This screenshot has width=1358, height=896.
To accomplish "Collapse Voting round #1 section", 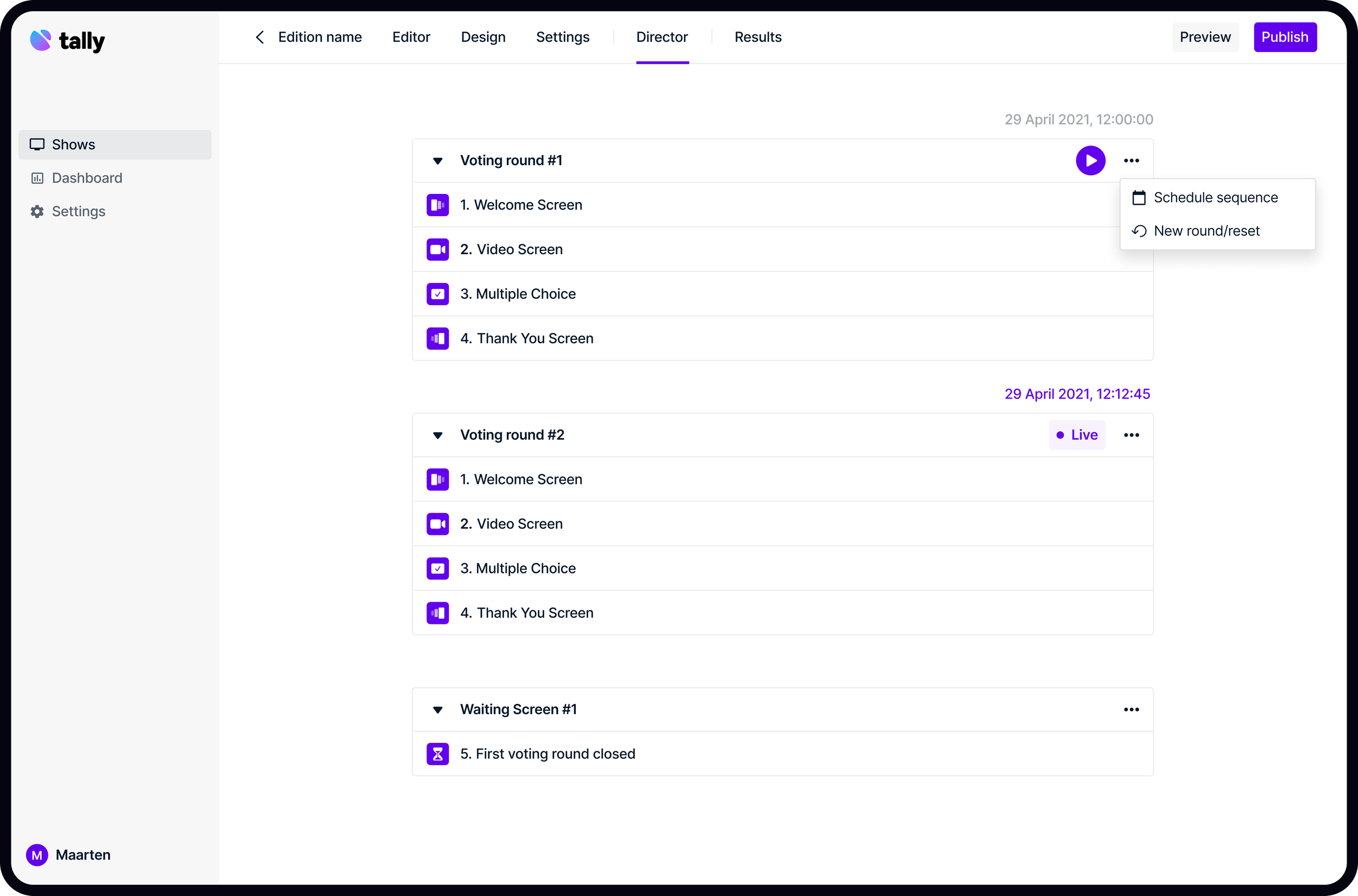I will (438, 161).
